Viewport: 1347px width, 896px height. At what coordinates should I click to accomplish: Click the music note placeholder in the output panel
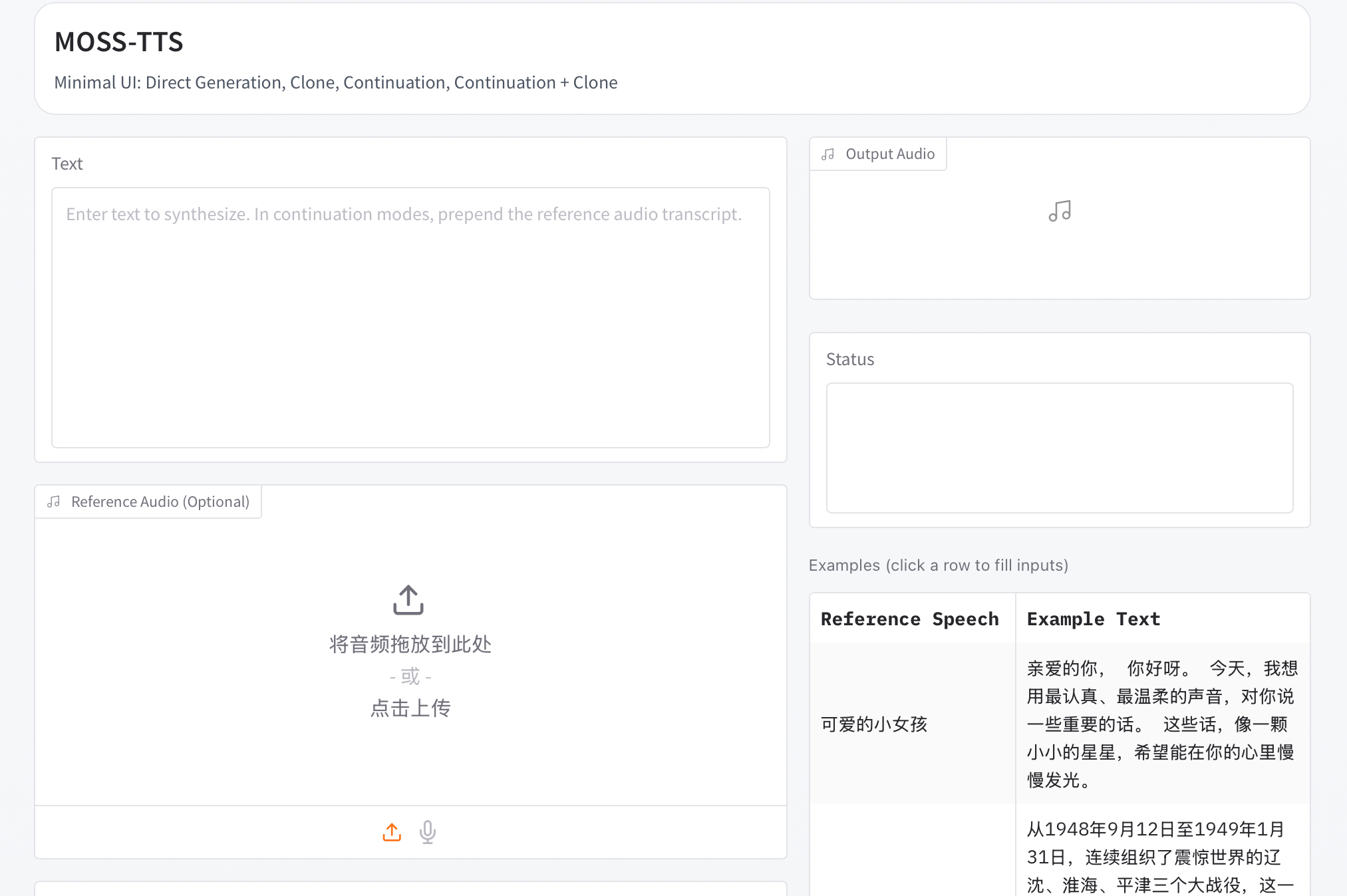coord(1059,210)
